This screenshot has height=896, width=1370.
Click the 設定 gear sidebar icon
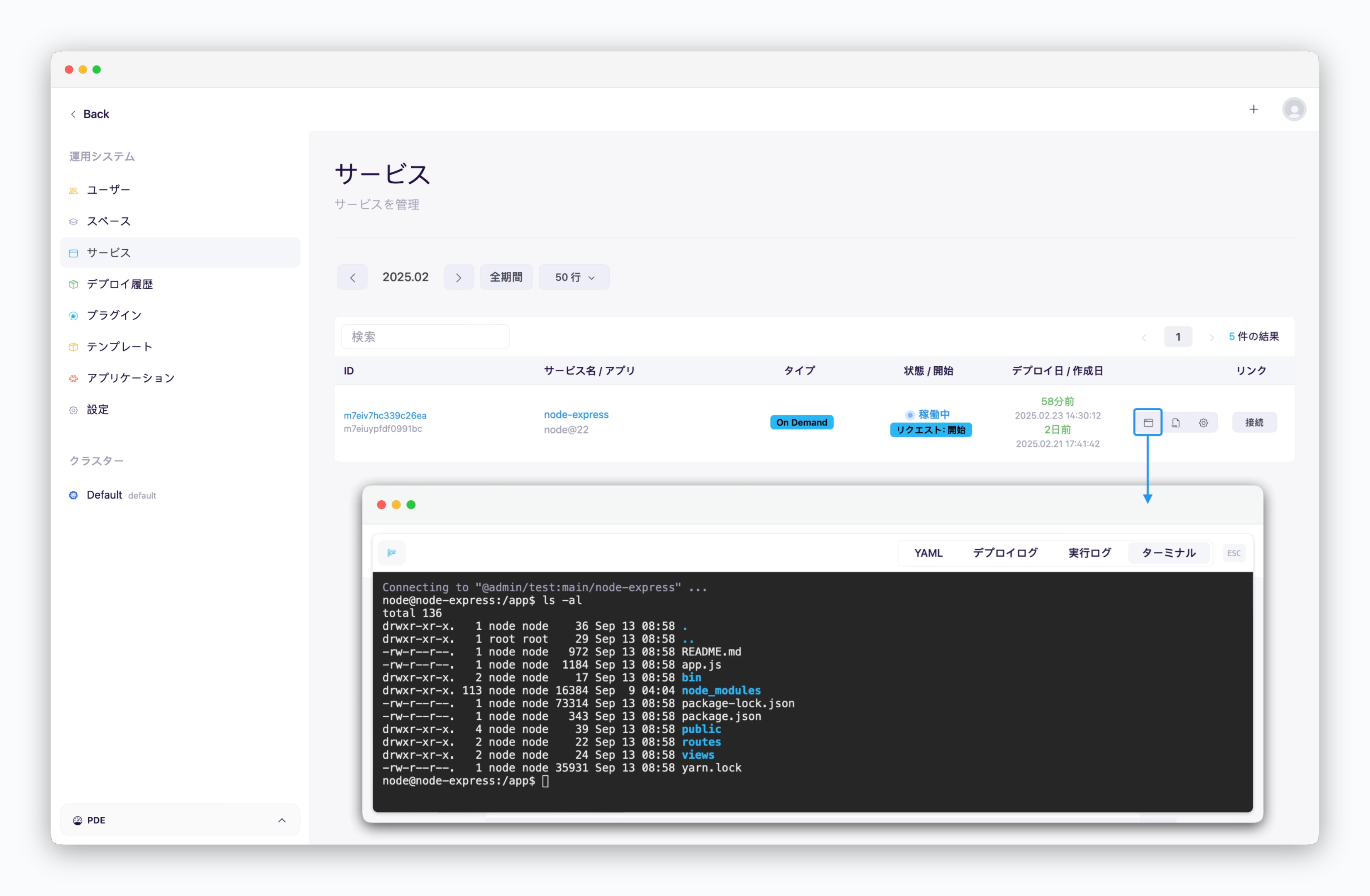[73, 410]
